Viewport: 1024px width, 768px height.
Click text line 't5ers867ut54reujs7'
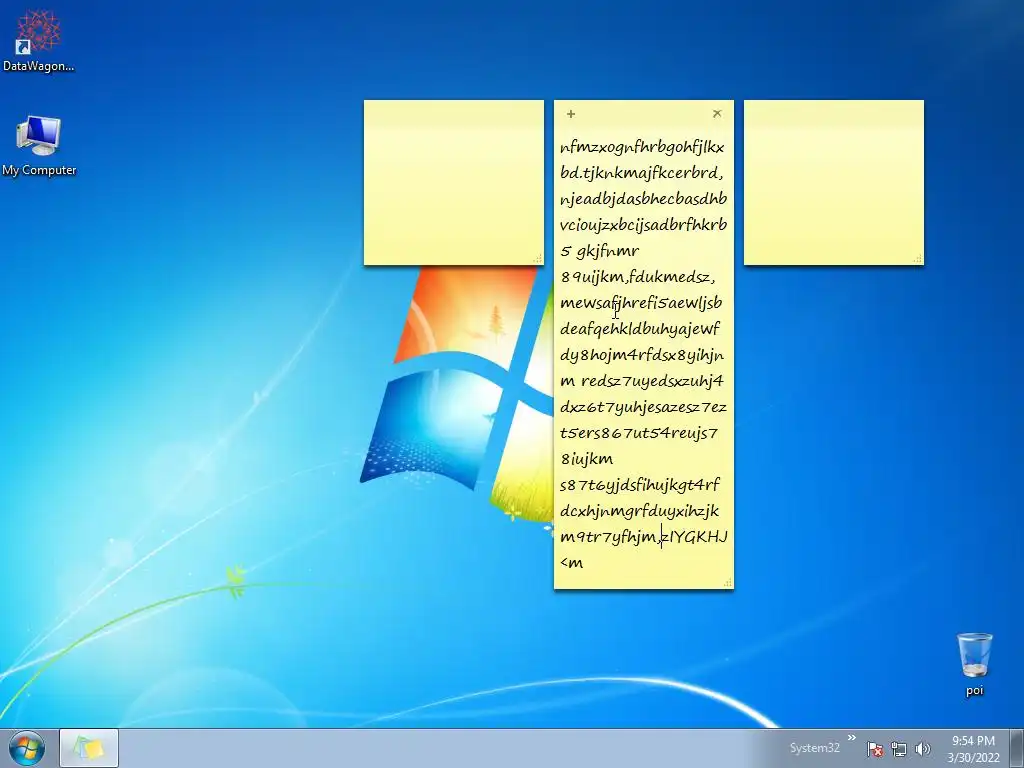click(x=639, y=433)
